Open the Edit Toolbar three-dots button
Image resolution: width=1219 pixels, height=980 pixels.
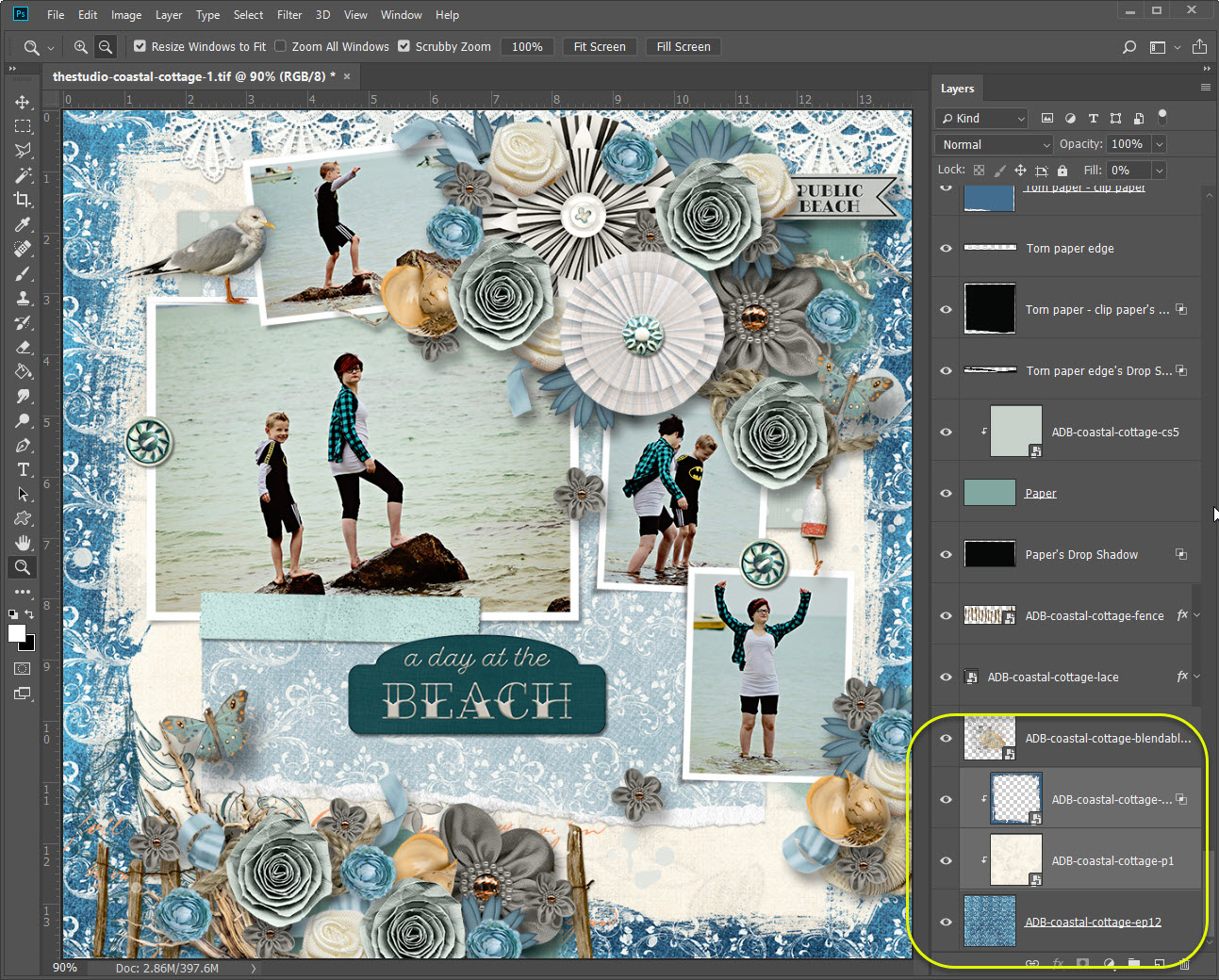[x=23, y=592]
